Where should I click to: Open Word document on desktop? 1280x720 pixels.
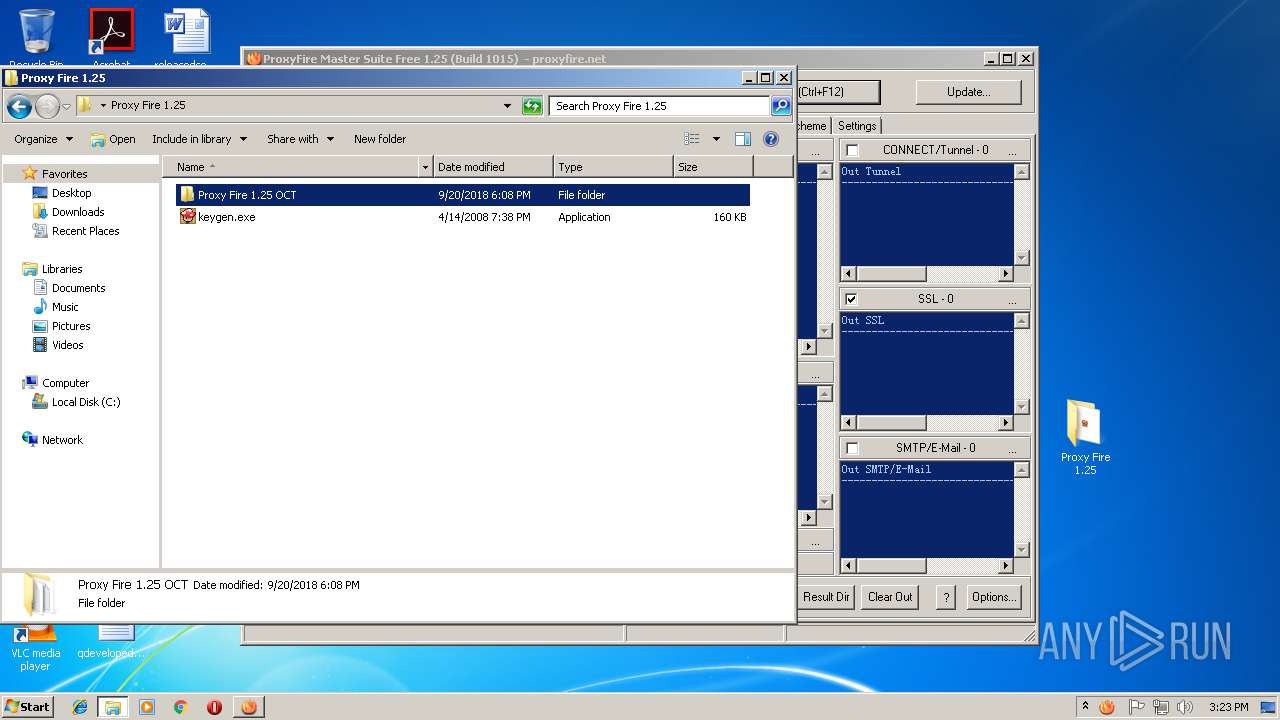pos(187,37)
